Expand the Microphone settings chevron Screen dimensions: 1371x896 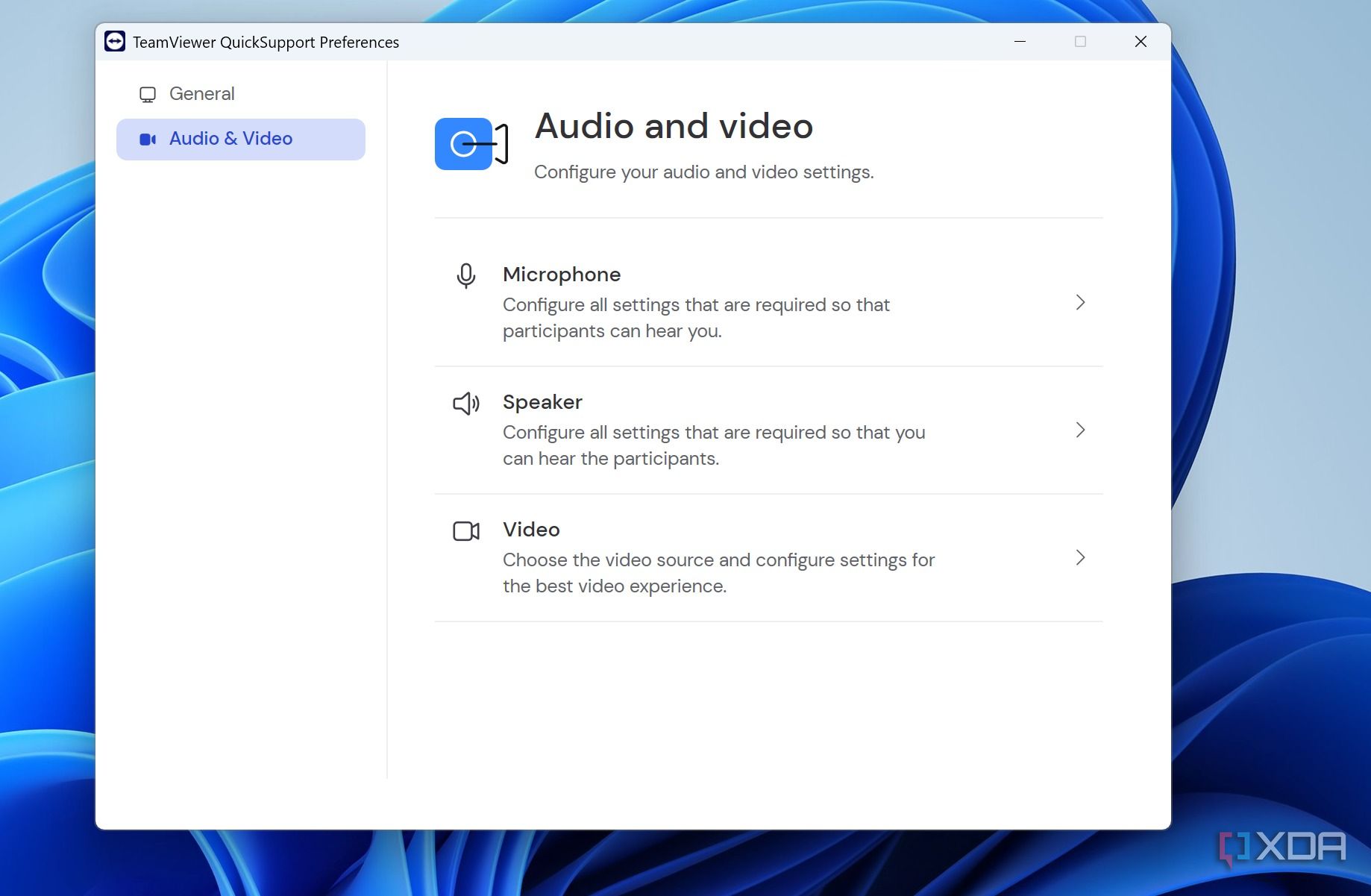pyautogui.click(x=1079, y=302)
